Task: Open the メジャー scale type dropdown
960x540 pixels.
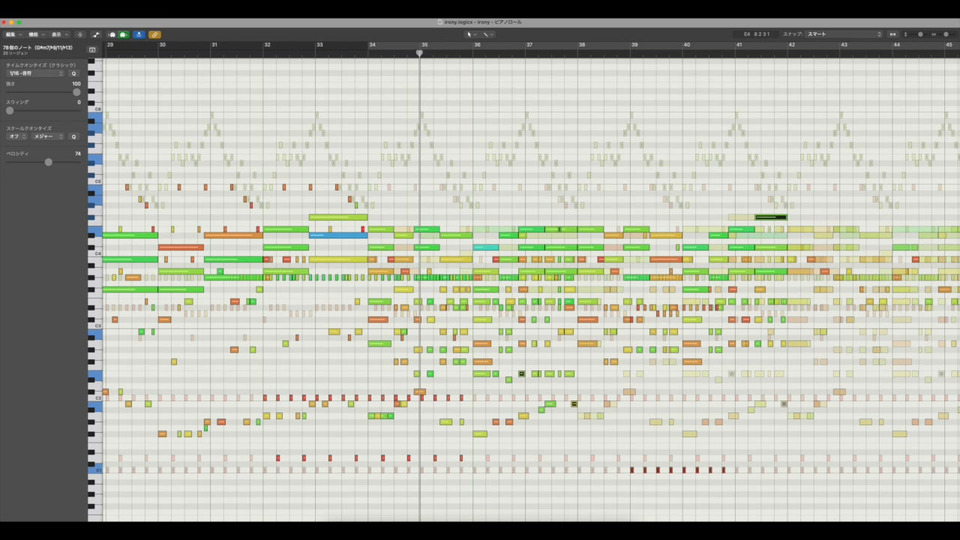Action: coord(48,137)
